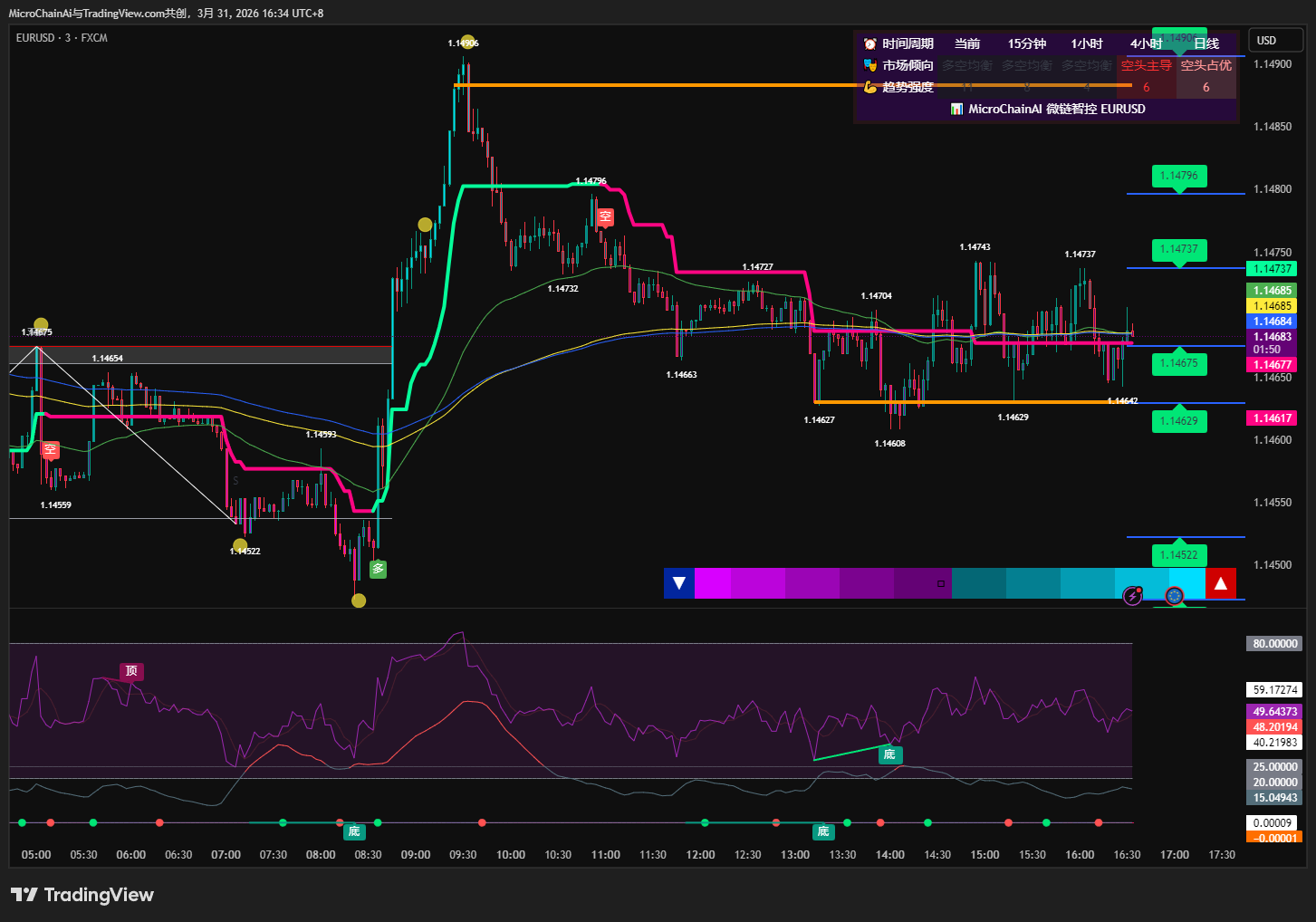Click the yellow dot at the 1.14906 high
This screenshot has height=922, width=1316.
(467, 42)
